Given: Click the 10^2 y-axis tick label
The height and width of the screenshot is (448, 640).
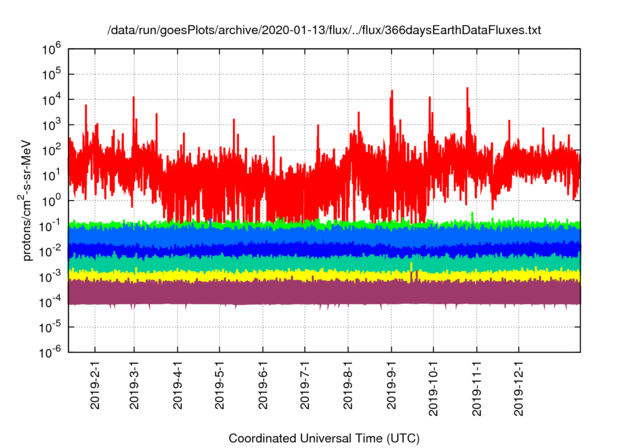Looking at the screenshot, I should (x=51, y=151).
